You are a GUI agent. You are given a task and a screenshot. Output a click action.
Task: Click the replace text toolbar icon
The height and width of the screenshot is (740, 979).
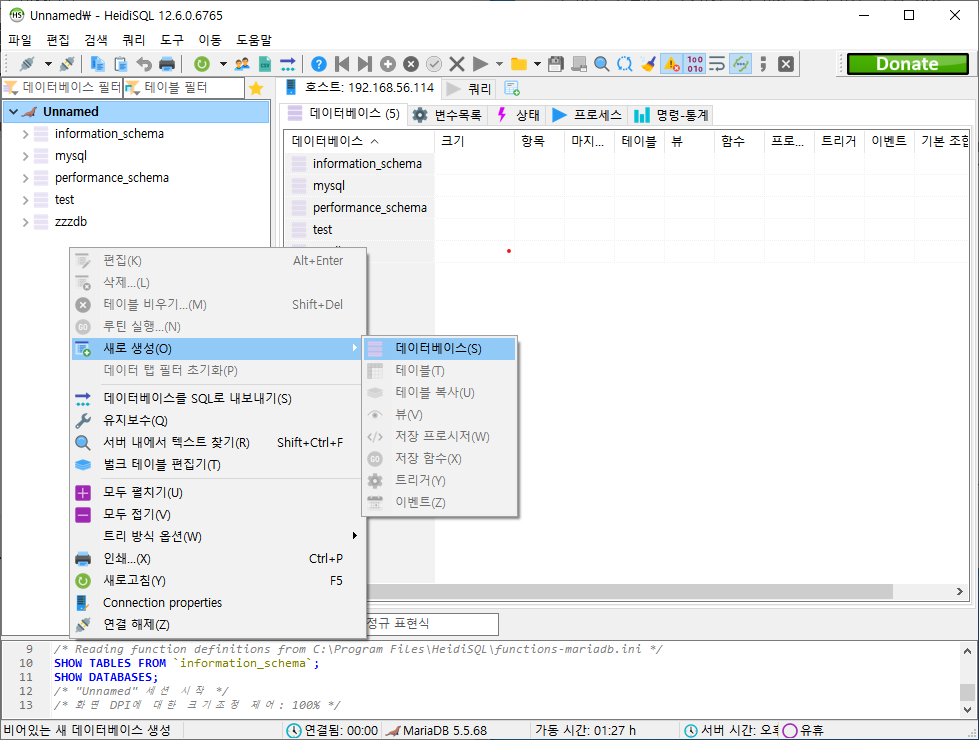(624, 64)
